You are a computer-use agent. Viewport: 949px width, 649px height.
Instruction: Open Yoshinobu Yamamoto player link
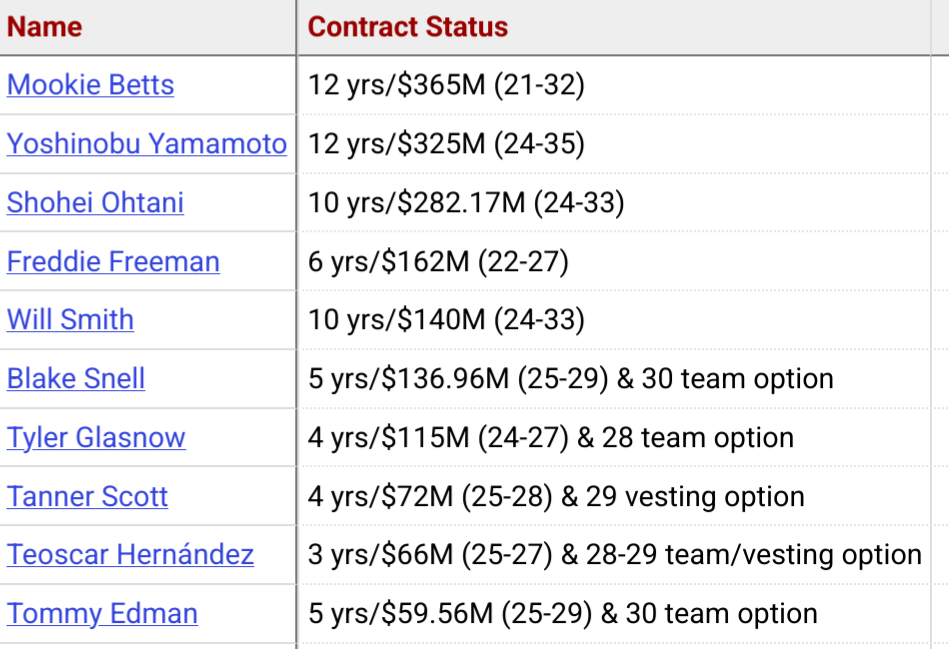point(147,144)
